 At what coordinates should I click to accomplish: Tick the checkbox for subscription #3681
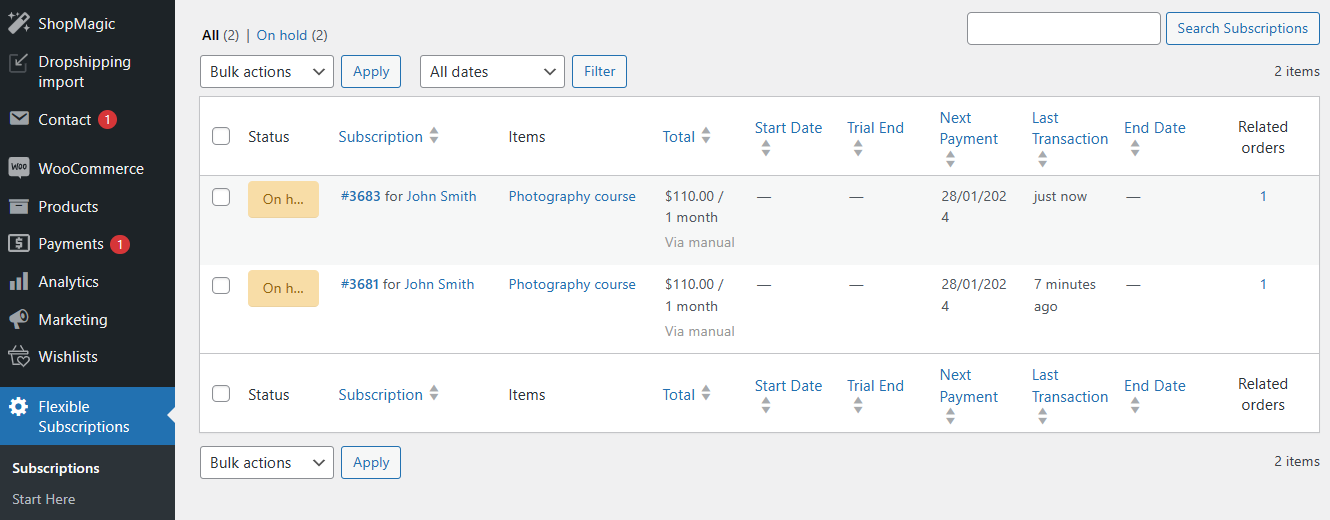pyautogui.click(x=221, y=286)
